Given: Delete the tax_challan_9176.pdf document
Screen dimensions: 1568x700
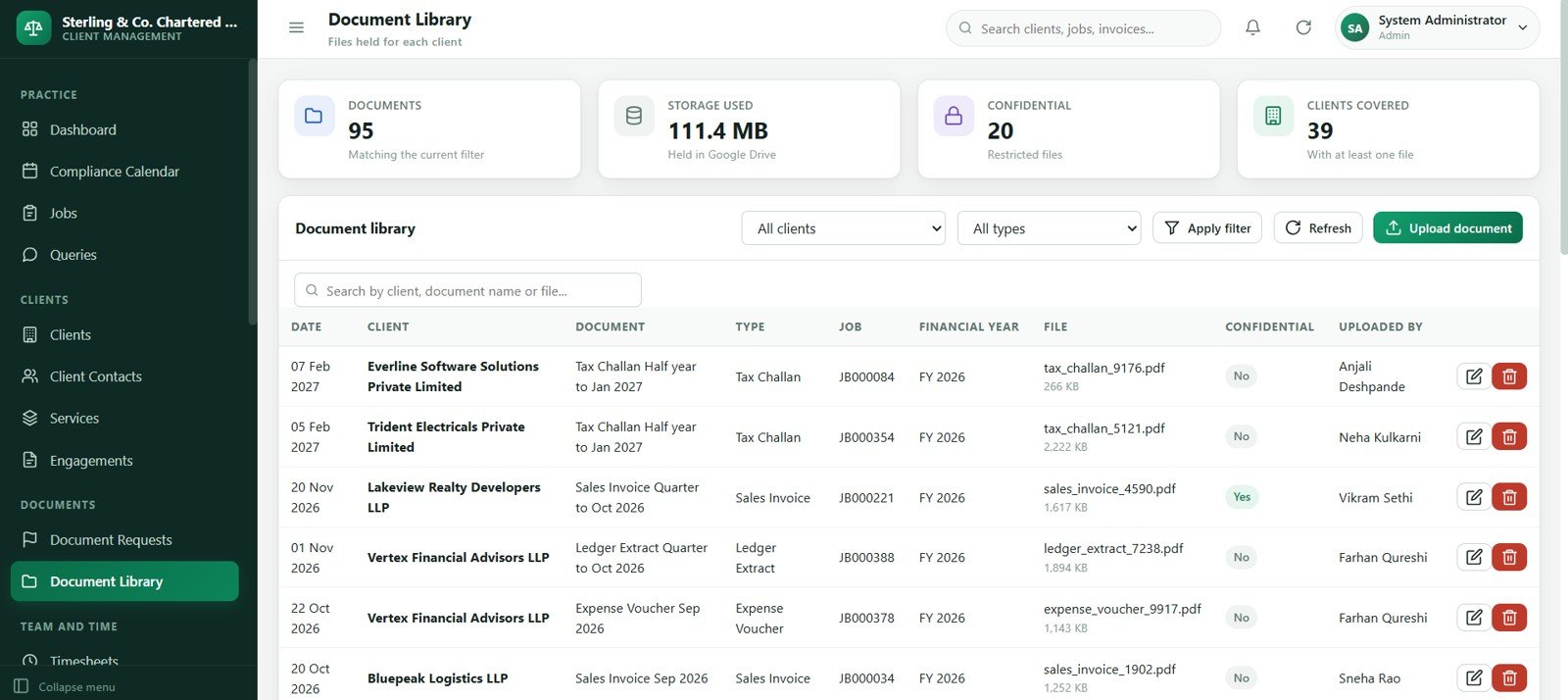Looking at the screenshot, I should pyautogui.click(x=1509, y=376).
